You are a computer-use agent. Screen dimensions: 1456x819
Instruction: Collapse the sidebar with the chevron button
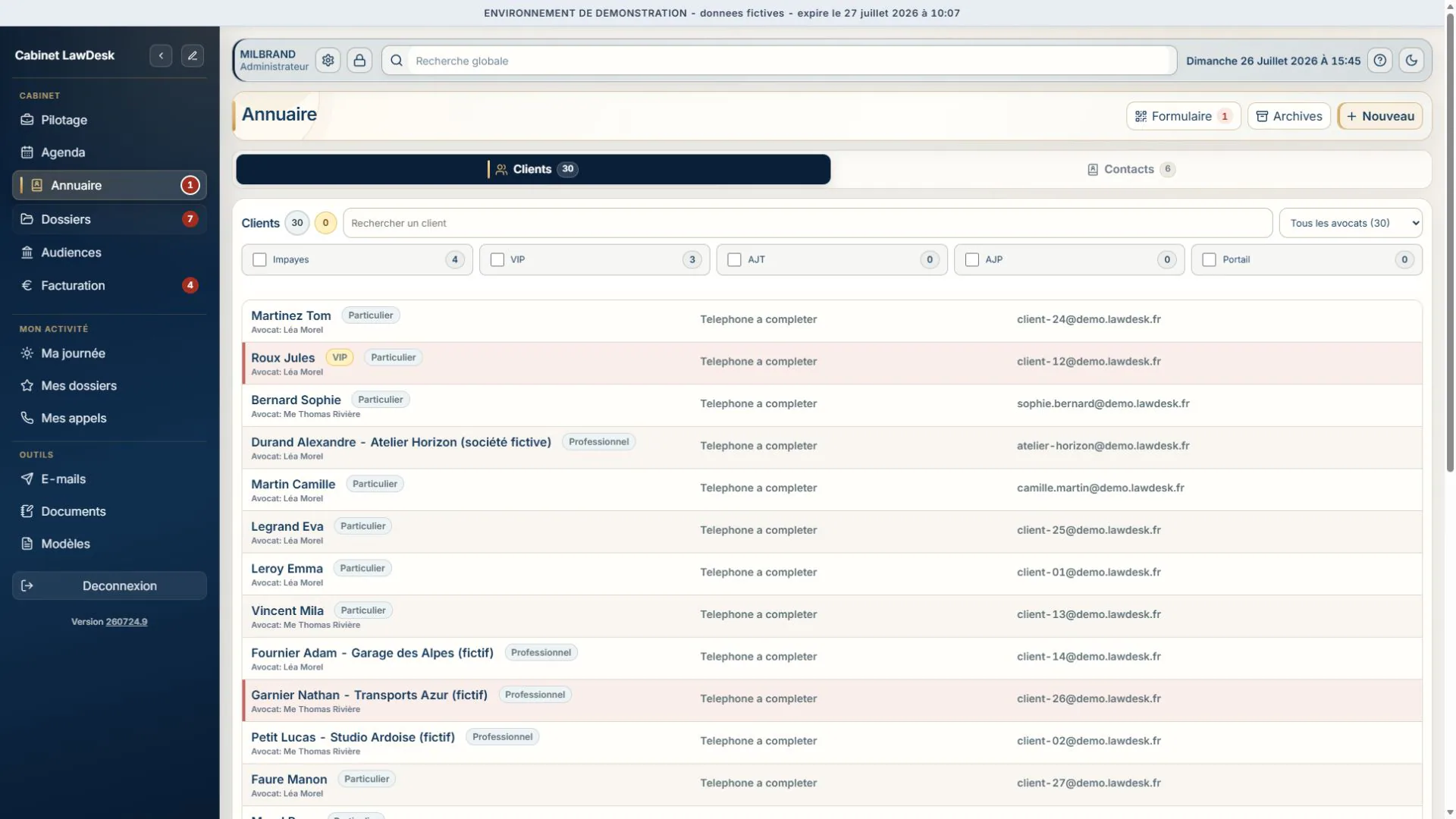161,55
